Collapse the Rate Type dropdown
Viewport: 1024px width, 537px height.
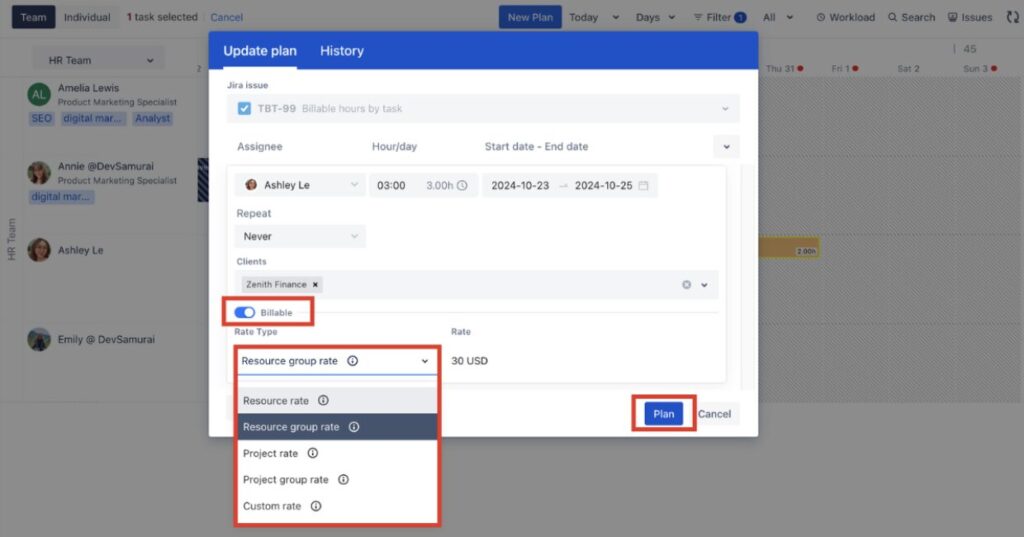424,361
